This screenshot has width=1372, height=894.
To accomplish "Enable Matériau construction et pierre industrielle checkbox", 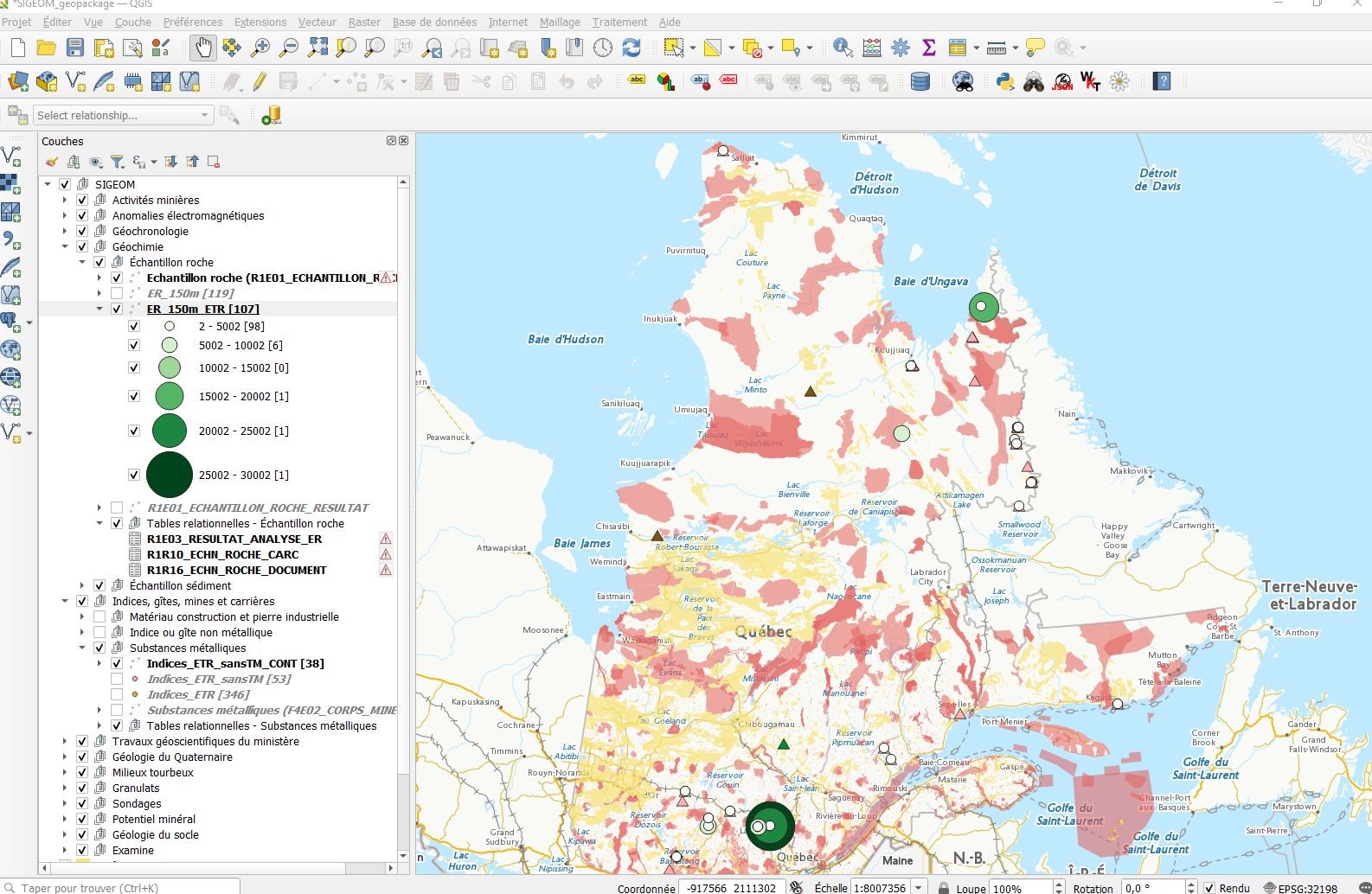I will [99, 616].
